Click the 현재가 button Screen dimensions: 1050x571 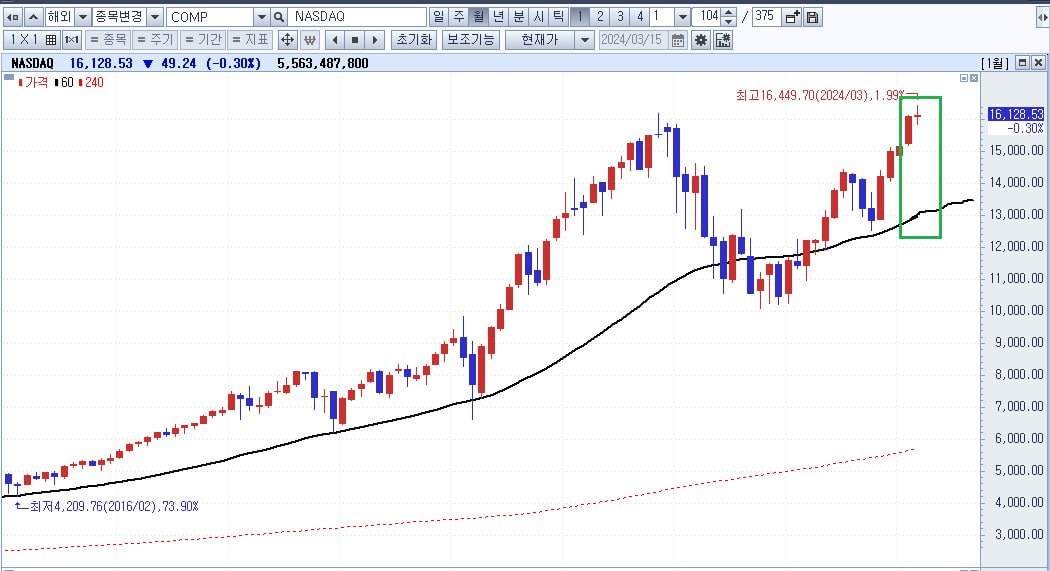(x=540, y=40)
